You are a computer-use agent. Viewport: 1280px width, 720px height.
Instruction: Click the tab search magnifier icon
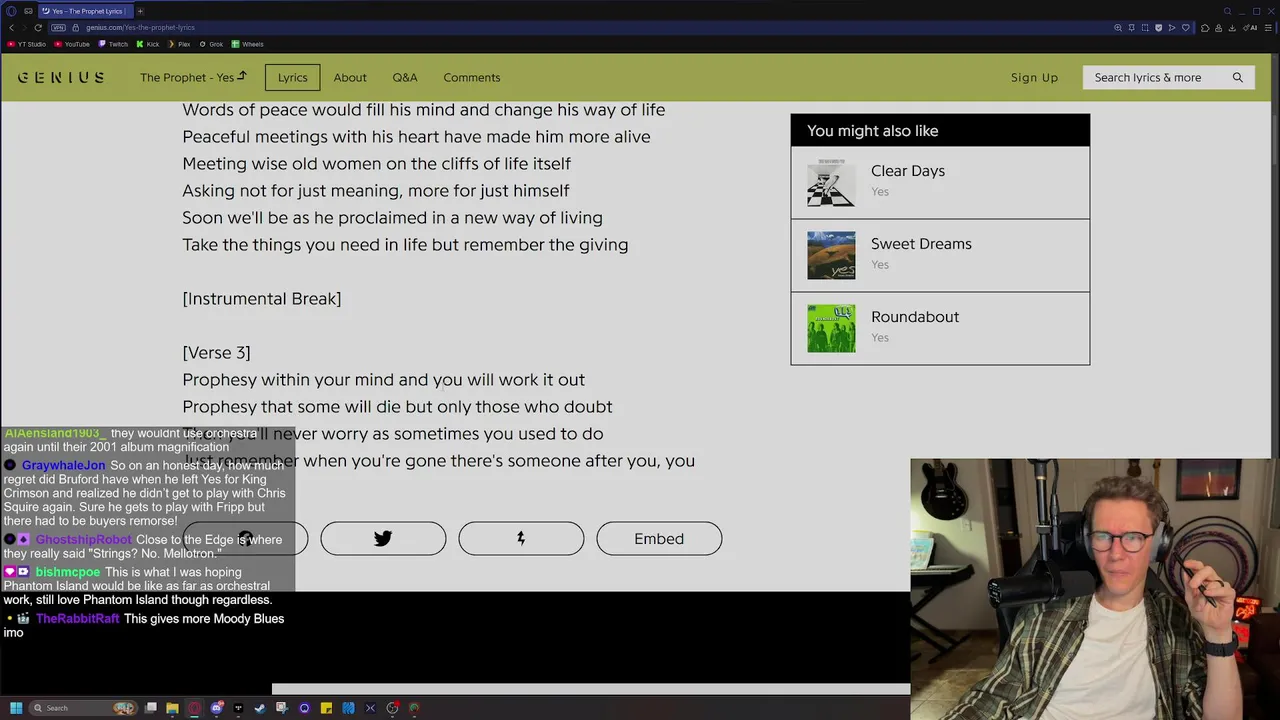pyautogui.click(x=1228, y=11)
